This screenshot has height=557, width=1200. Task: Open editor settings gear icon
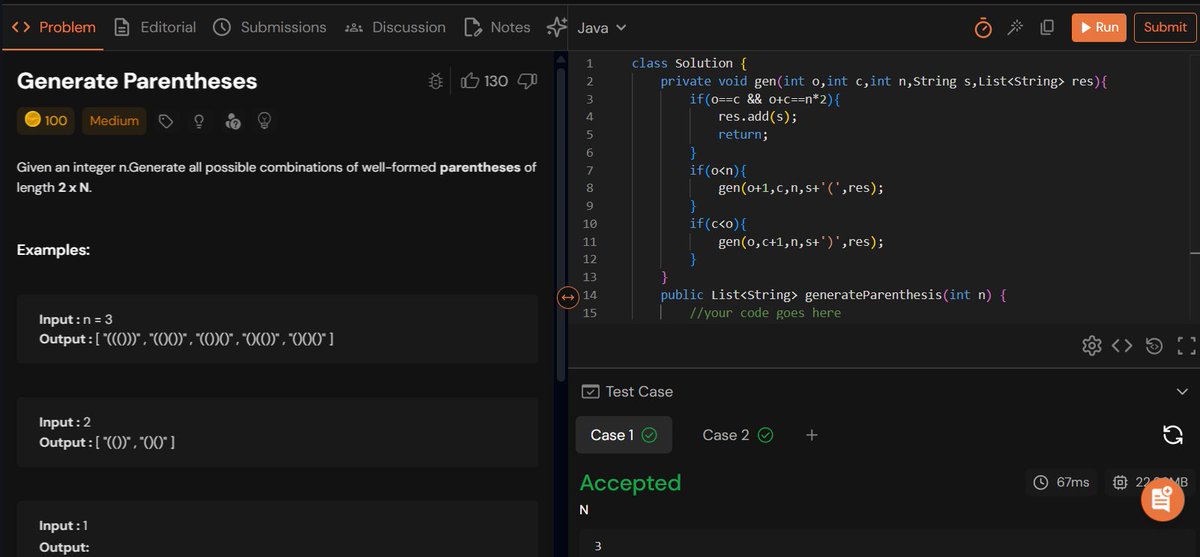pos(1092,346)
